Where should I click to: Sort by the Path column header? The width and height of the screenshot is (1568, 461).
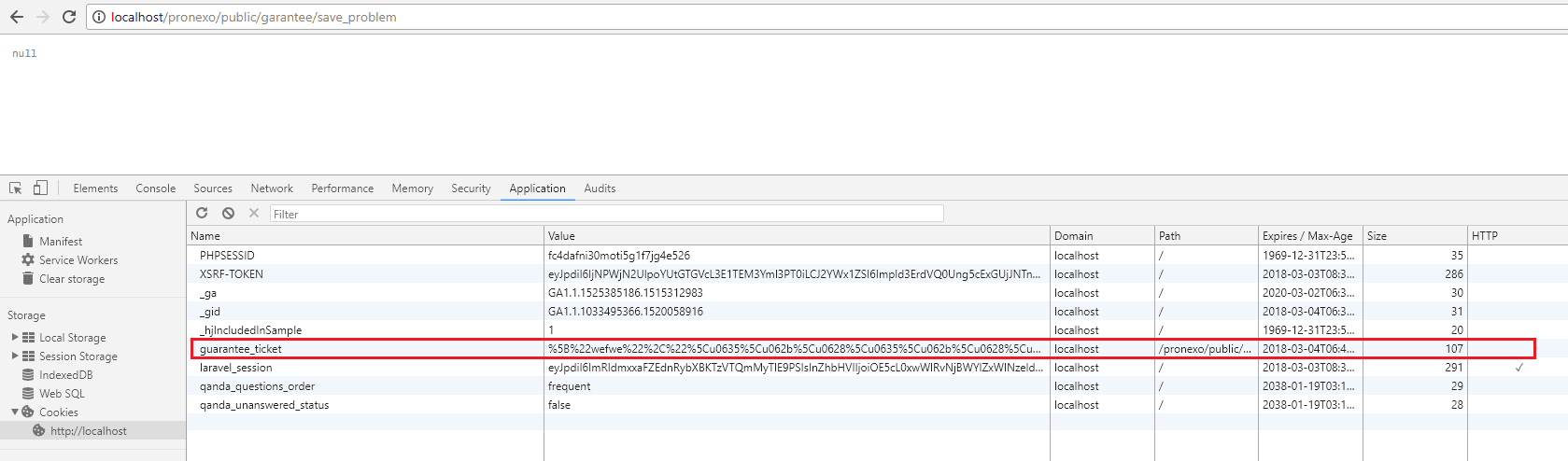point(1207,236)
